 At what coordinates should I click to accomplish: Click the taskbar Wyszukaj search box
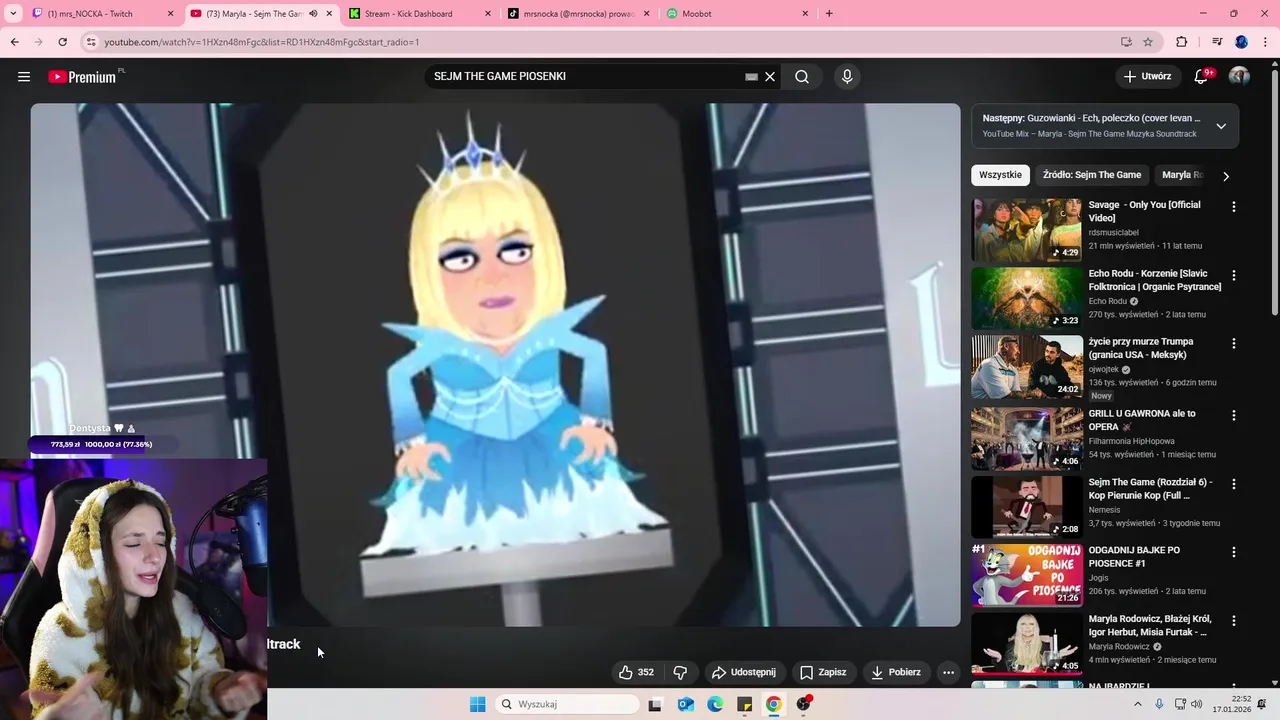click(x=567, y=704)
